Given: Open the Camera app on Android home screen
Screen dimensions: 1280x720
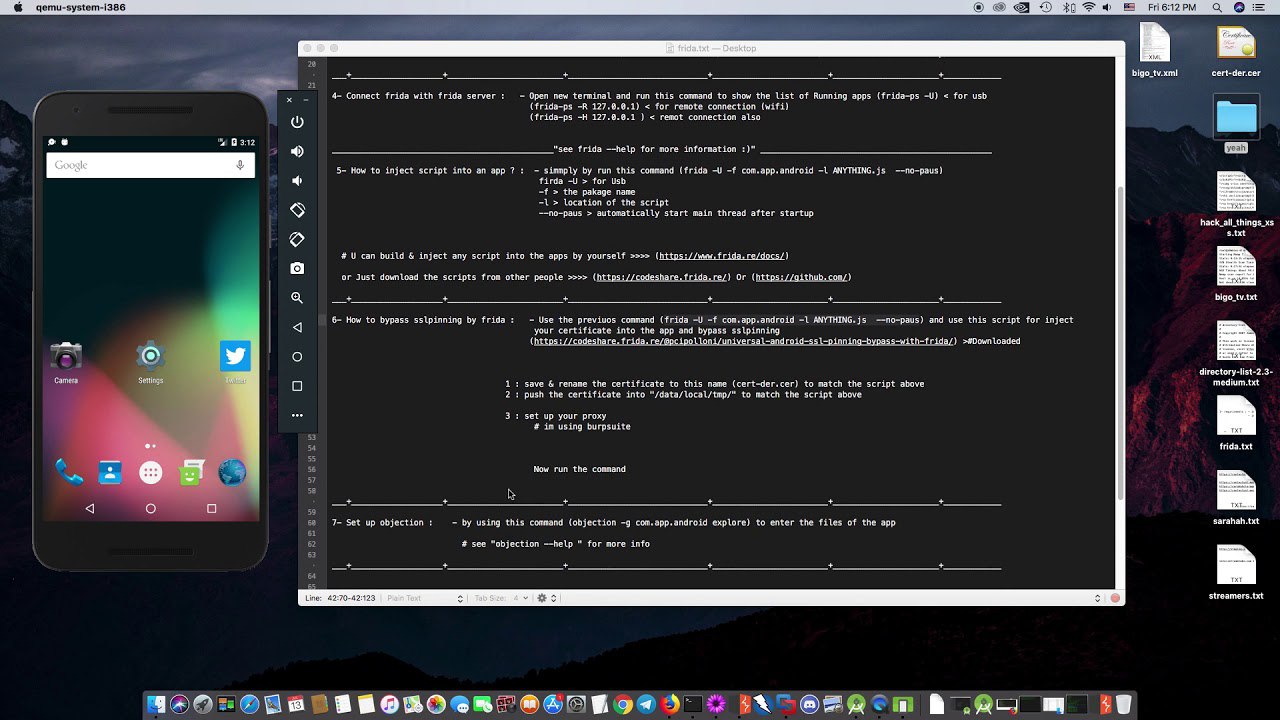Looking at the screenshot, I should pos(66,361).
